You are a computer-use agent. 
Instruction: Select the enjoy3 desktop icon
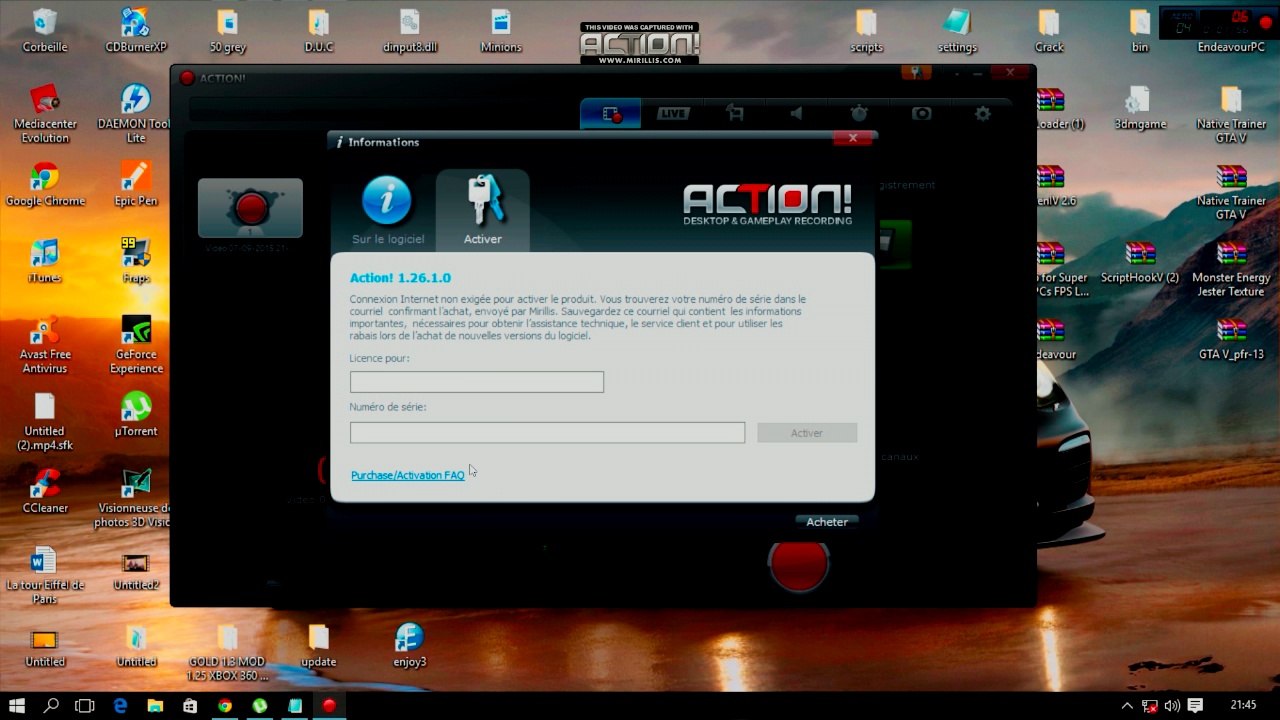coord(410,646)
